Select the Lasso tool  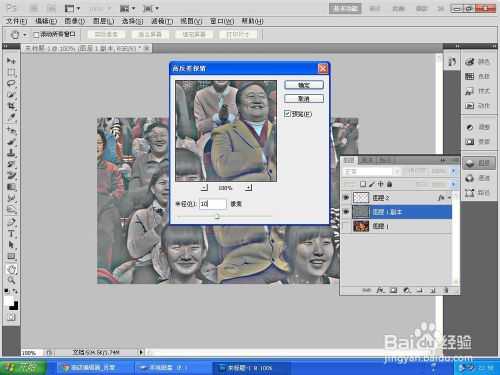coord(11,83)
